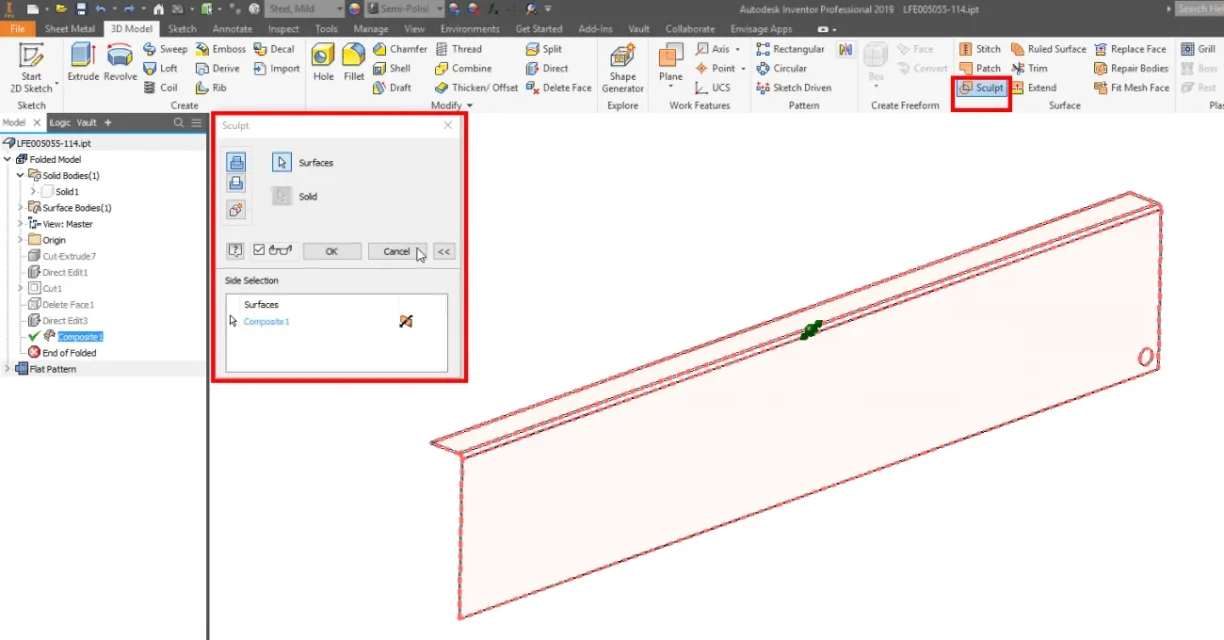Viewport: 1224px width, 640px height.
Task: Choose the Mirror tool icon
Action: coord(846,49)
